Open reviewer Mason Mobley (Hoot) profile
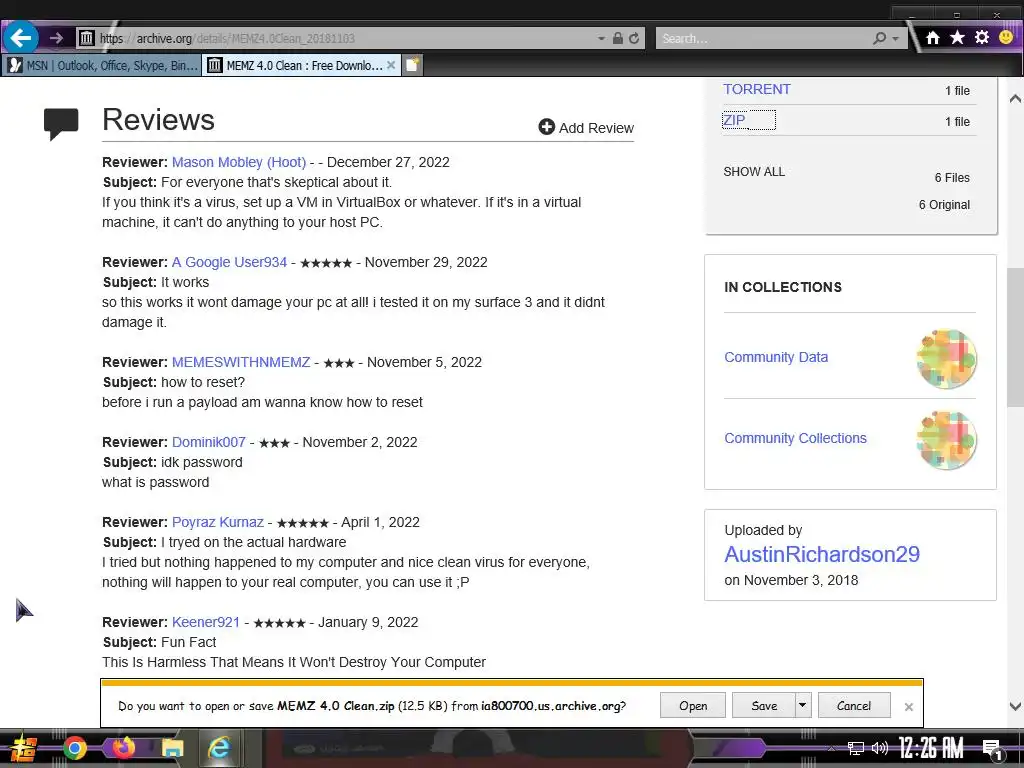Image resolution: width=1024 pixels, height=768 pixels. (239, 162)
